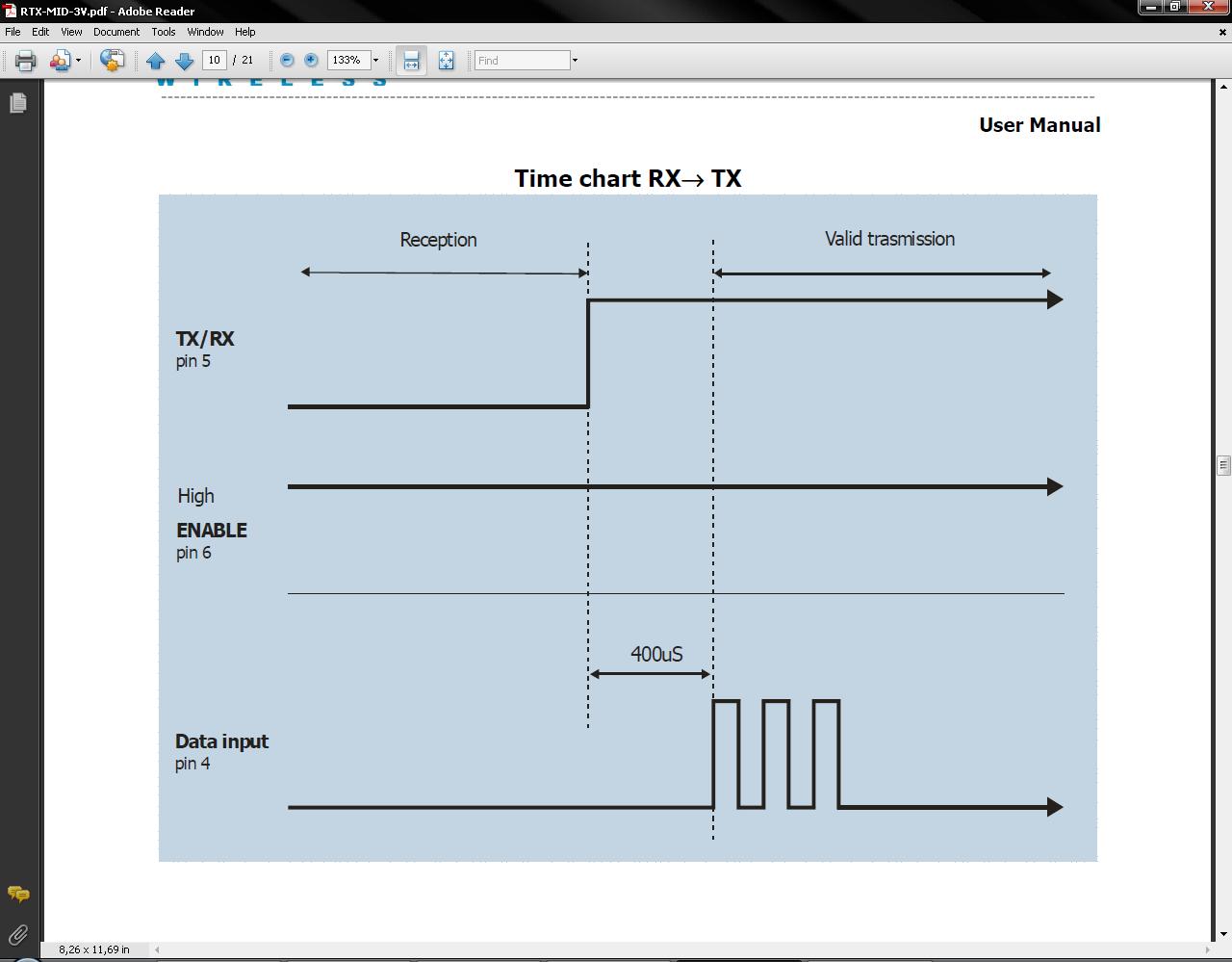Viewport: 1232px width, 962px height.
Task: Open the Attachments paperclip panel
Action: (17, 934)
